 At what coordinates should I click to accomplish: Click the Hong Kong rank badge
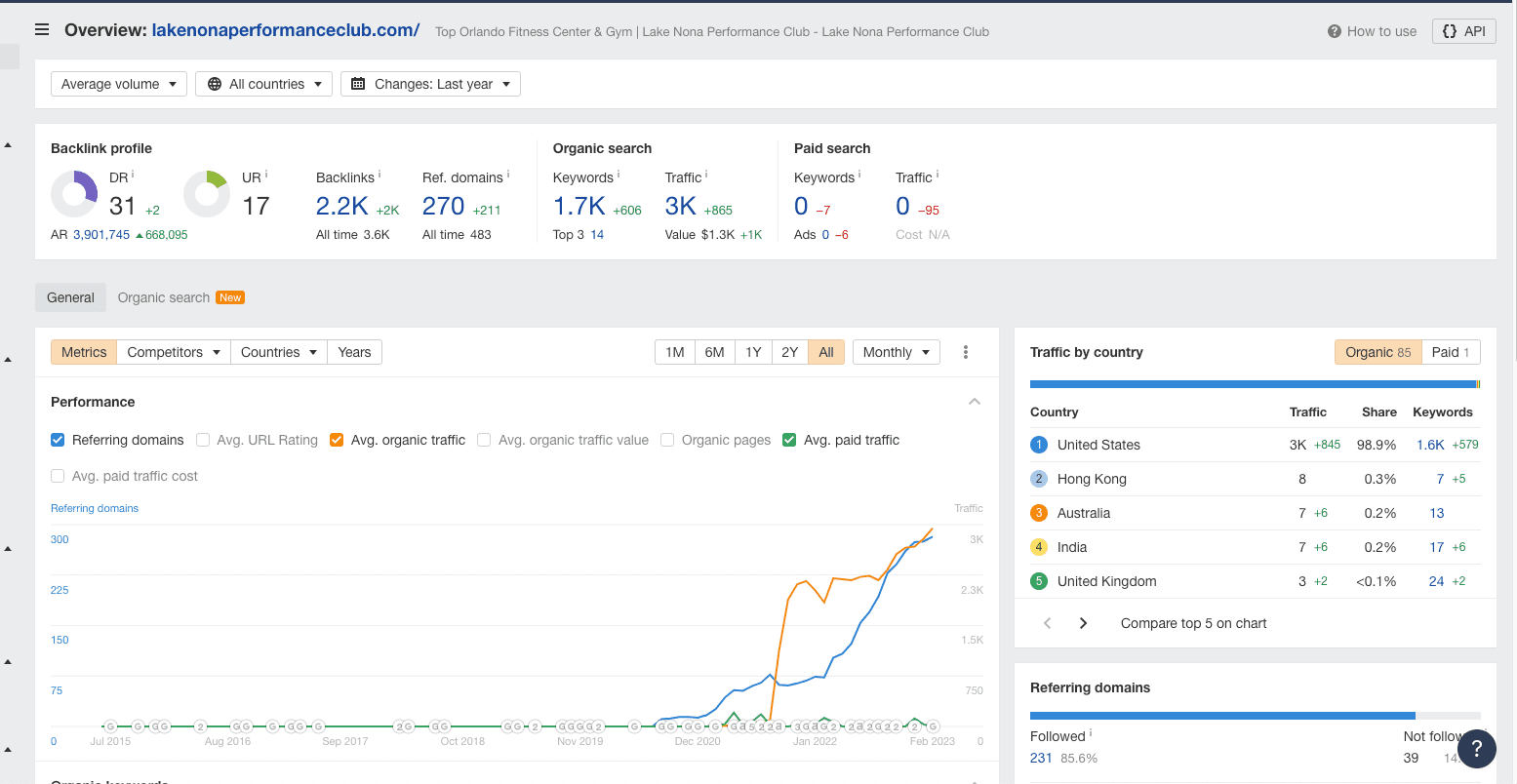coord(1039,479)
